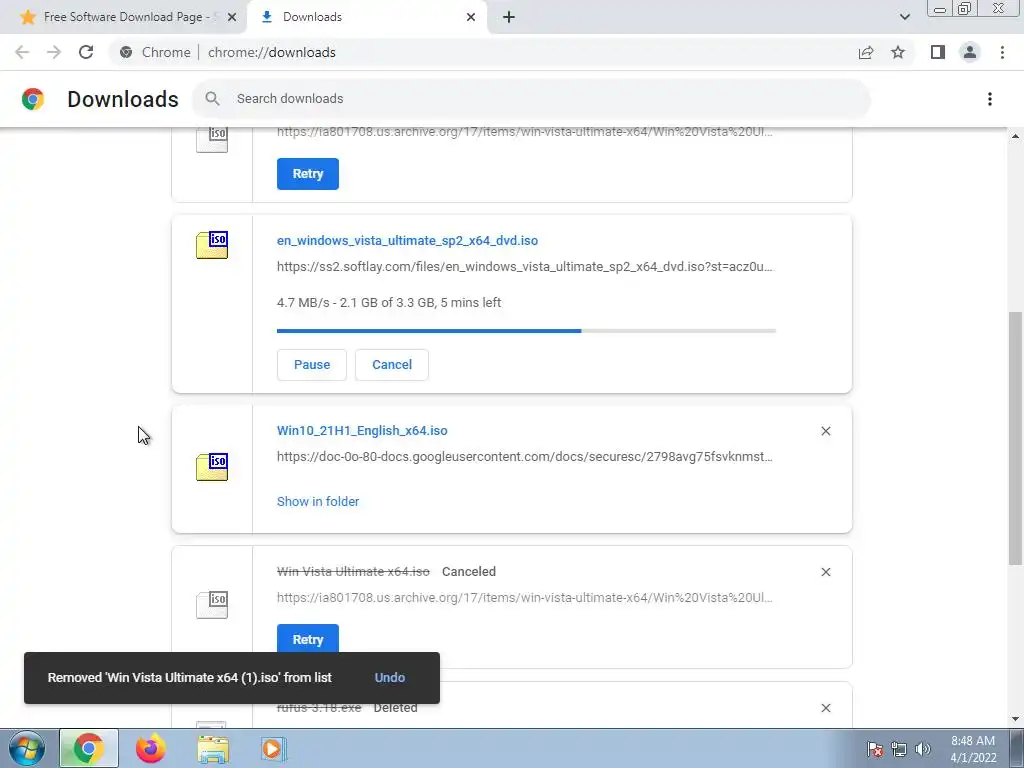Open the Windows Start menu
Image resolution: width=1024 pixels, height=768 pixels.
click(27, 748)
